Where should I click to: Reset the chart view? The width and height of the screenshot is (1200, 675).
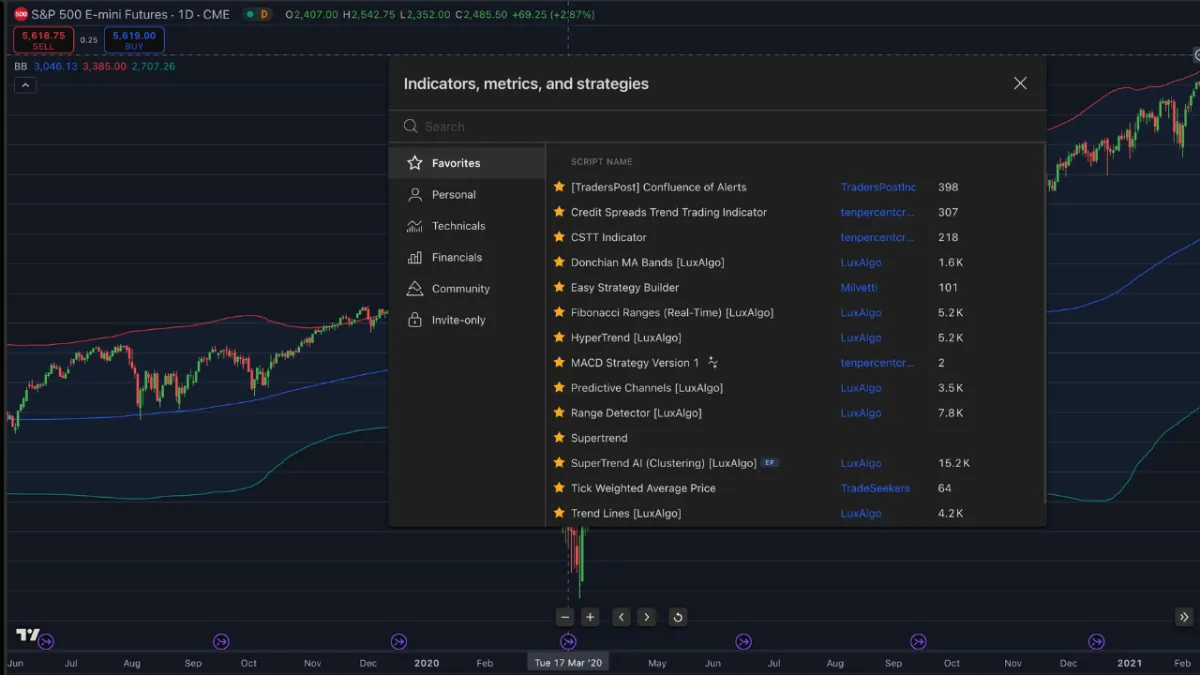[677, 617]
